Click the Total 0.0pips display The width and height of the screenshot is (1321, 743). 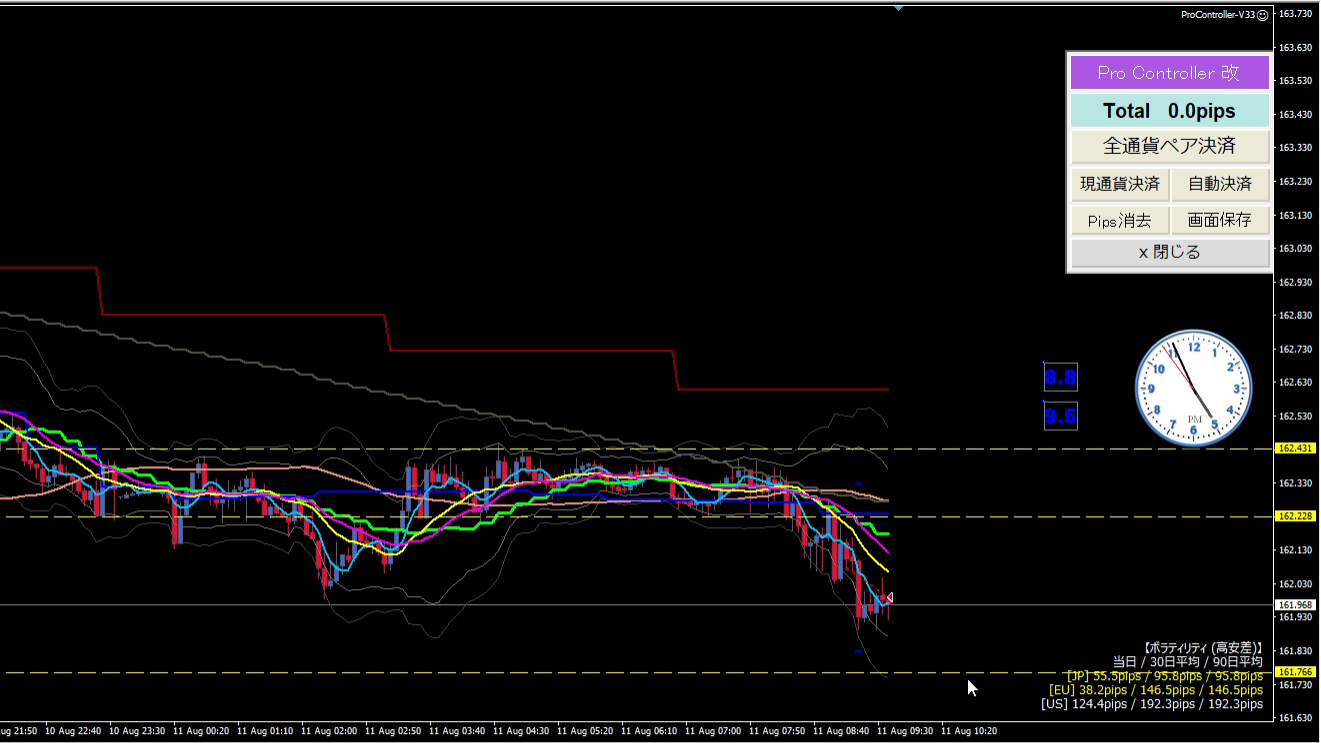[1170, 111]
